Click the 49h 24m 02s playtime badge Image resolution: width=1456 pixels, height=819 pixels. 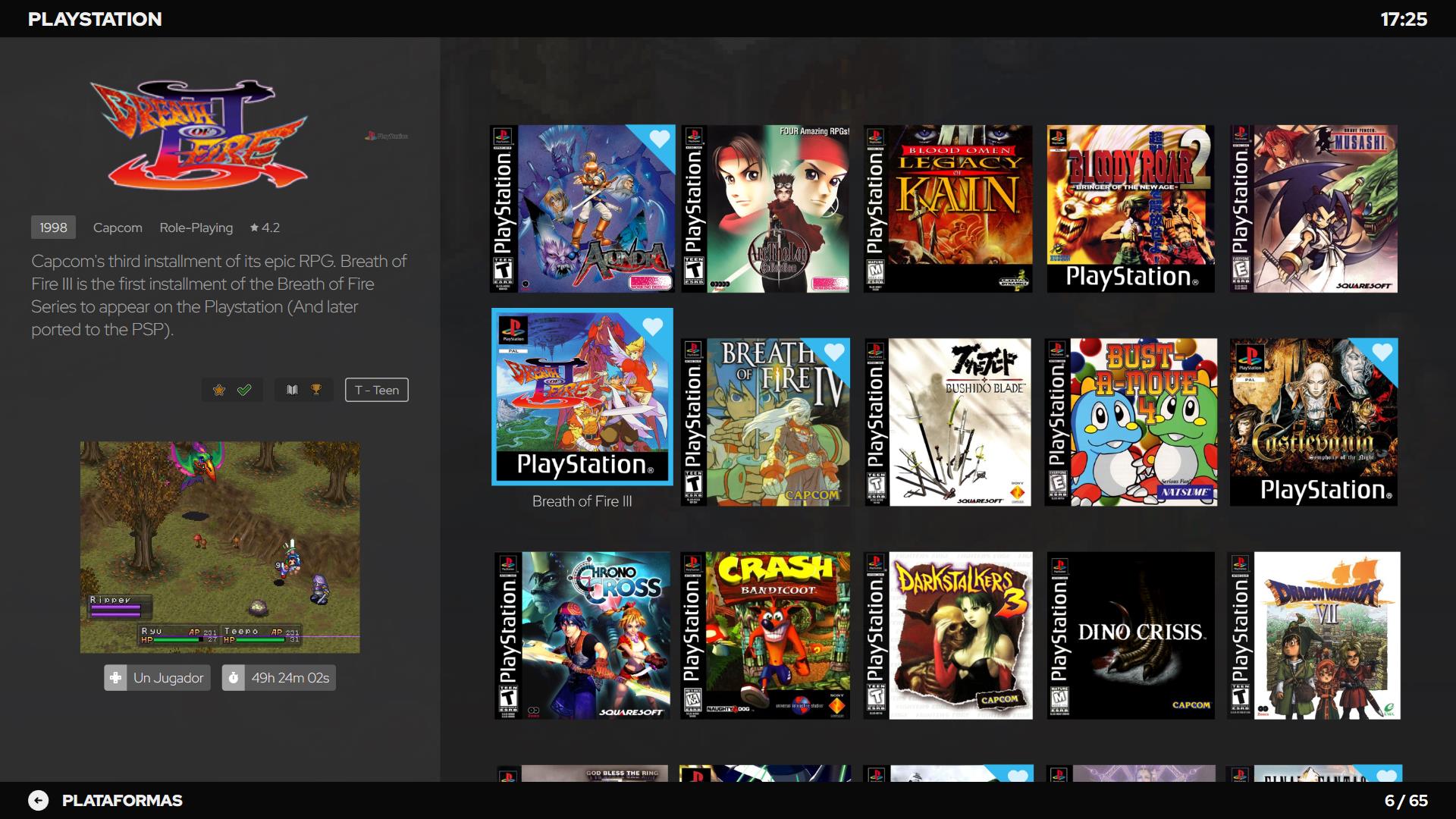279,678
